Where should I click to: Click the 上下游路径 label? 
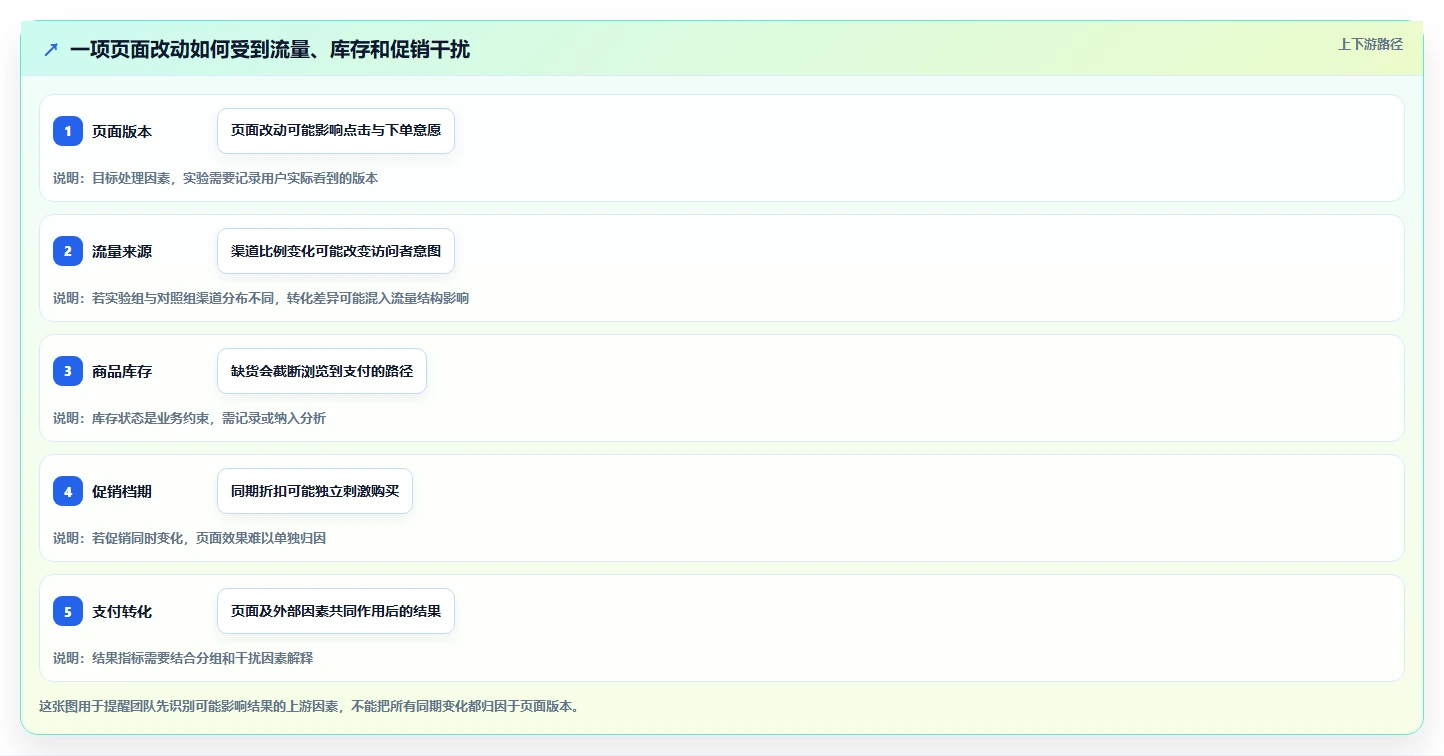coord(1371,44)
